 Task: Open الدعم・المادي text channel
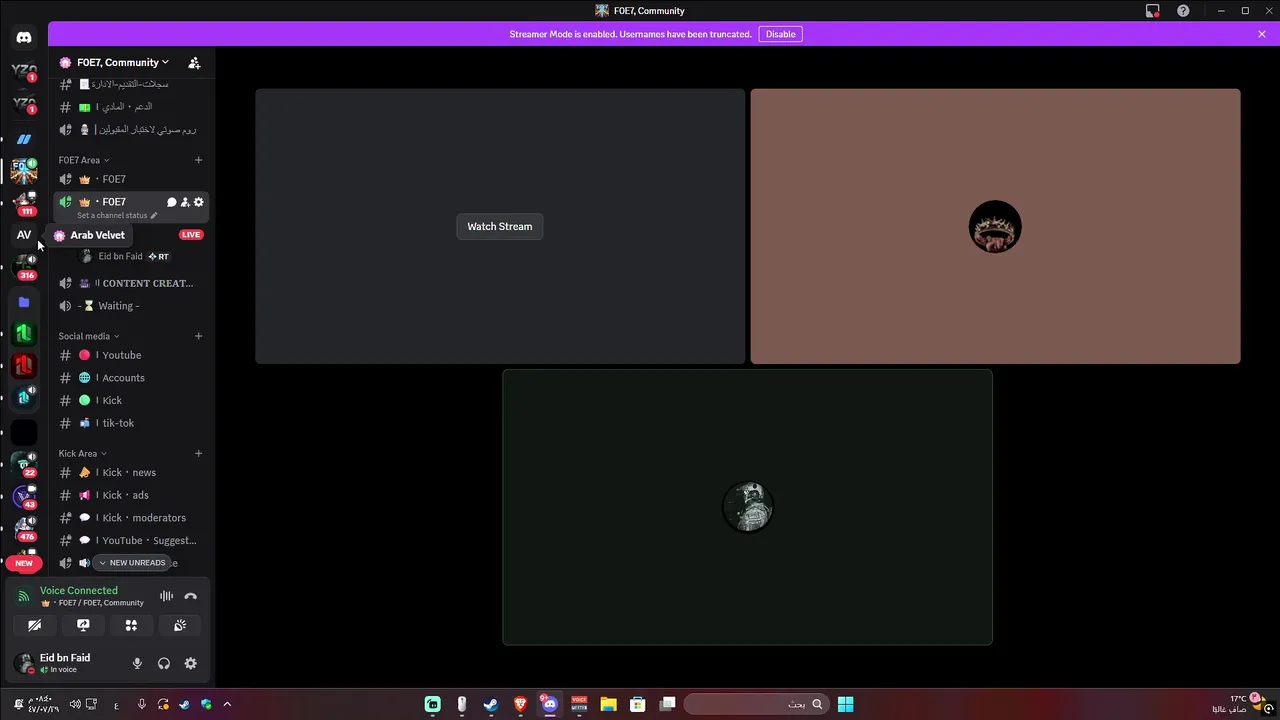tap(130, 106)
